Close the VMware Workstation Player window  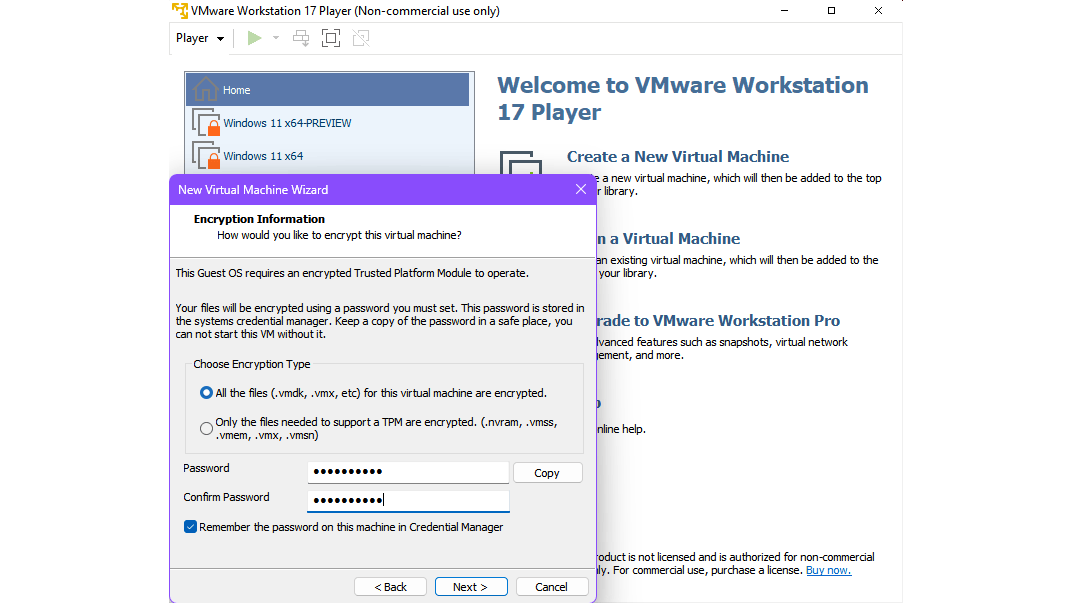(879, 10)
